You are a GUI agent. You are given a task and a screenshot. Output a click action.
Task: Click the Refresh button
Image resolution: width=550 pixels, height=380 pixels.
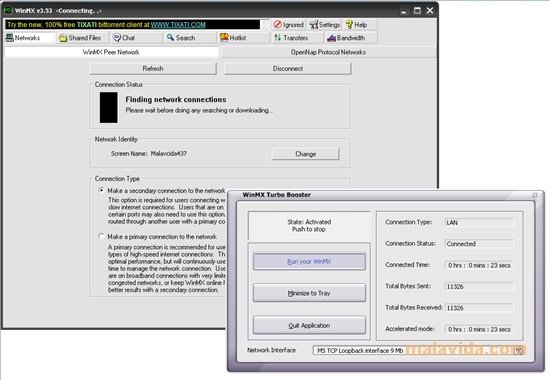pyautogui.click(x=153, y=68)
